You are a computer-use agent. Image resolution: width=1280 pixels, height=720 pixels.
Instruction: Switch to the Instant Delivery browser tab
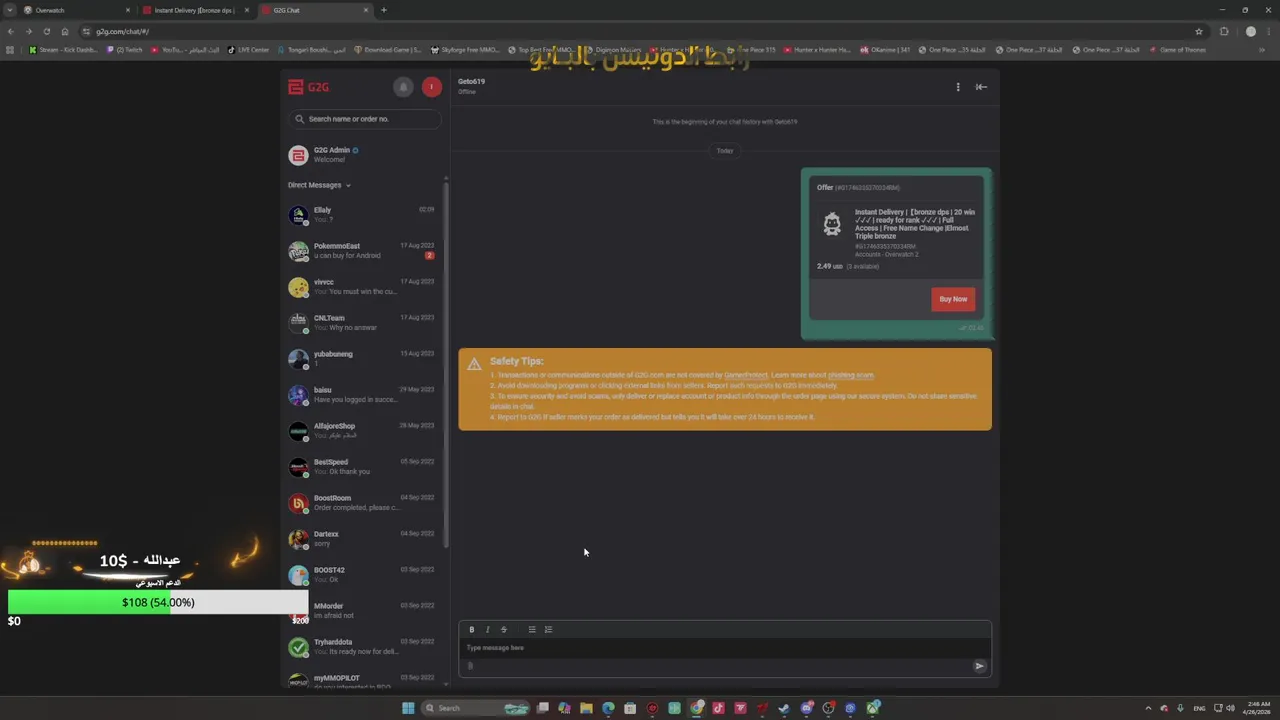pyautogui.click(x=195, y=10)
